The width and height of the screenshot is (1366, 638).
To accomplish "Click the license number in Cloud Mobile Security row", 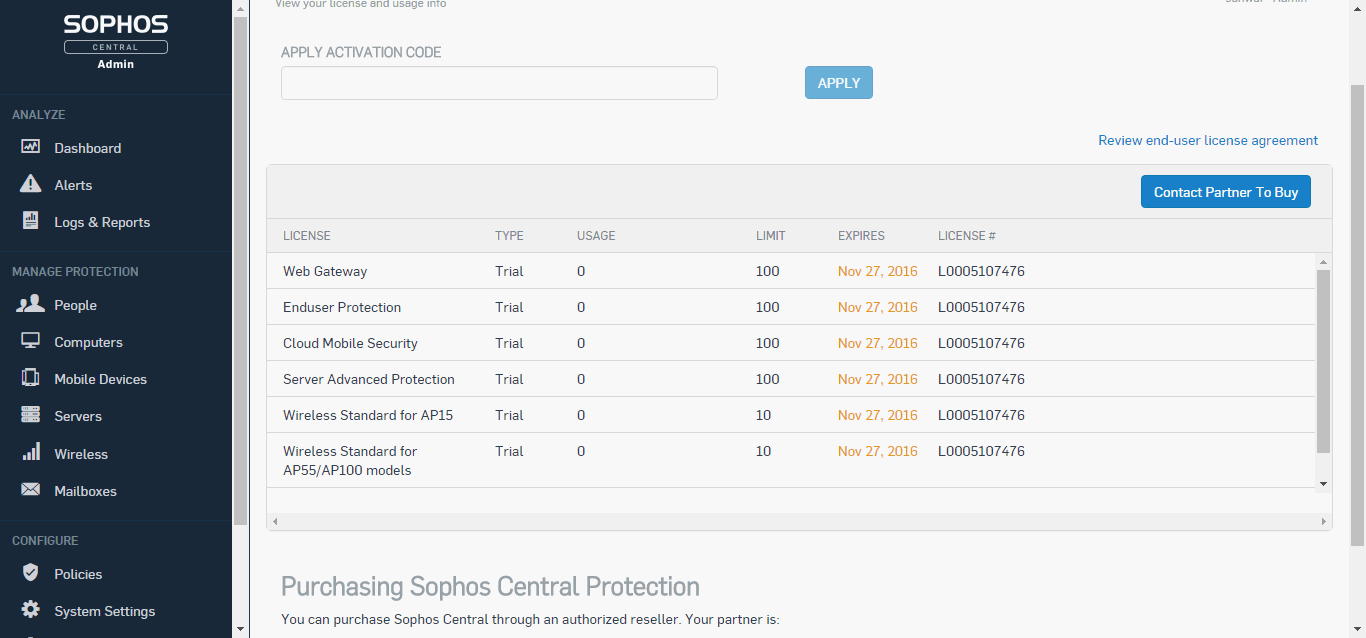I will click(x=981, y=343).
